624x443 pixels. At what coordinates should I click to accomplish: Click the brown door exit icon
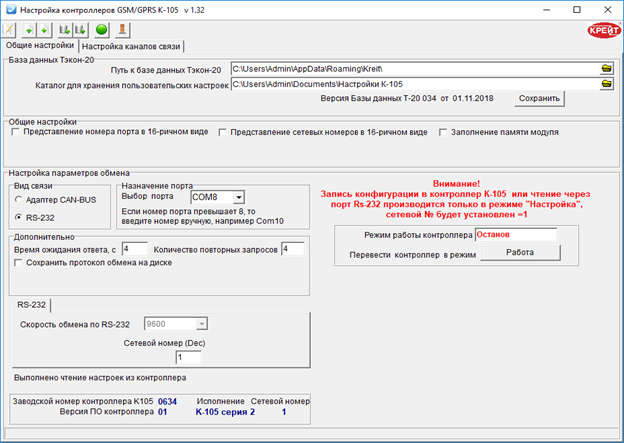(123, 30)
